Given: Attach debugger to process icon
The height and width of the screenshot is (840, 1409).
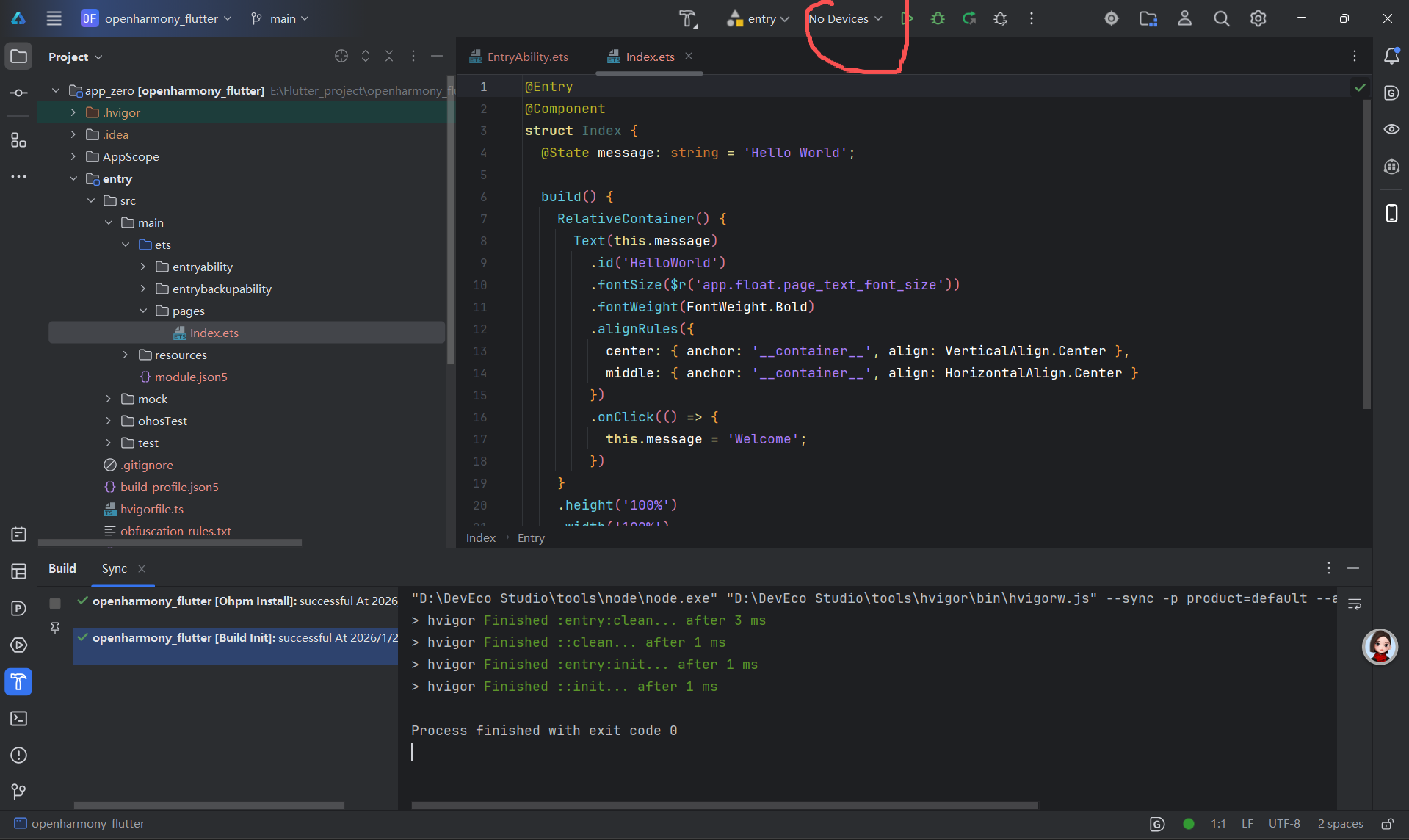Looking at the screenshot, I should (x=1001, y=18).
